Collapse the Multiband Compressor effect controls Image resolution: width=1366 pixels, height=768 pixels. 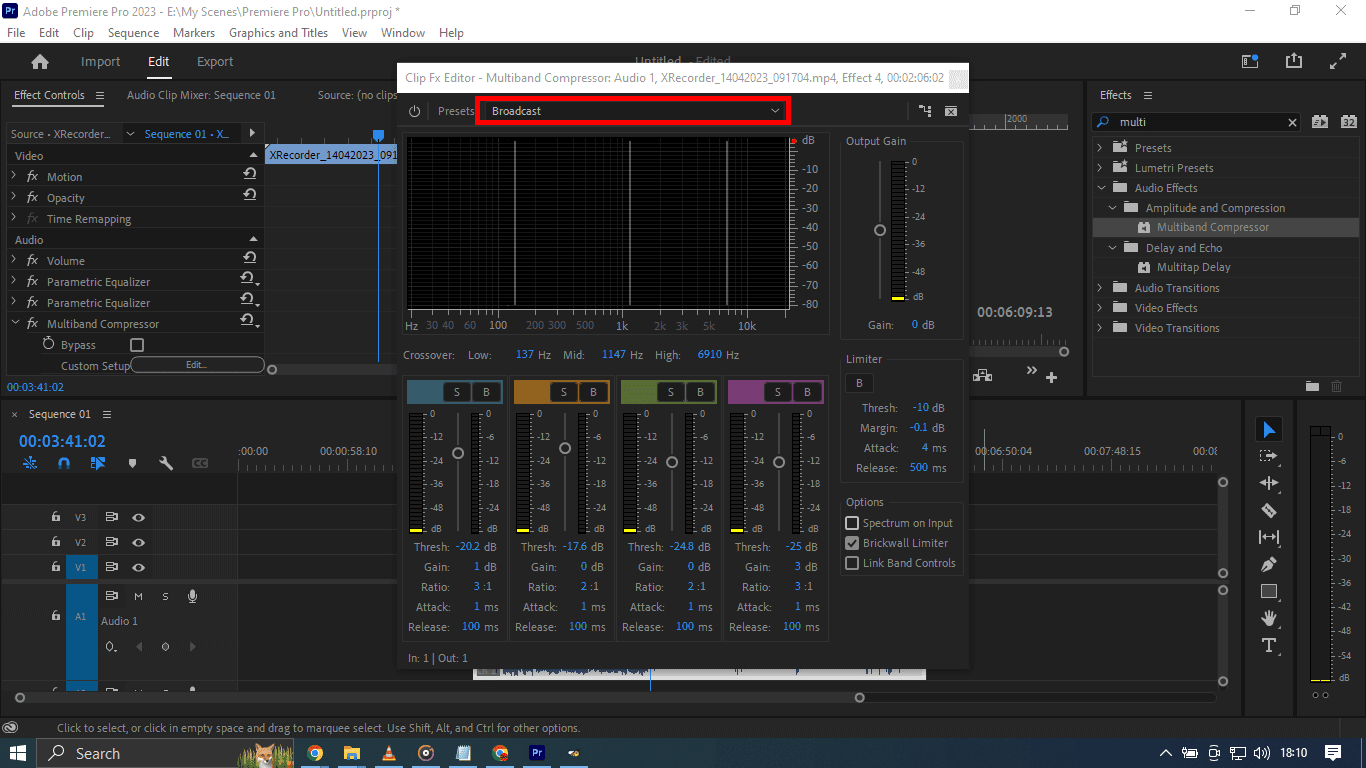click(14, 323)
